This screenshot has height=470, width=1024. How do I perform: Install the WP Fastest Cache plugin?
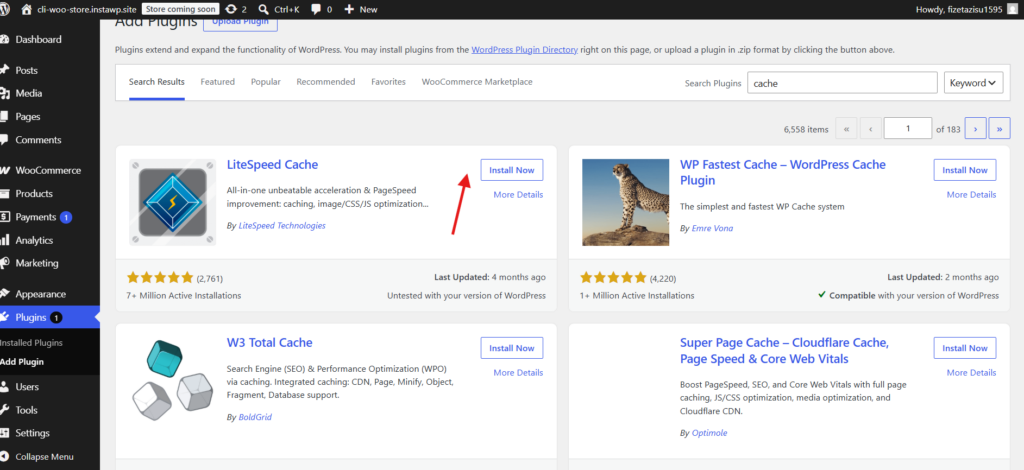click(x=965, y=170)
